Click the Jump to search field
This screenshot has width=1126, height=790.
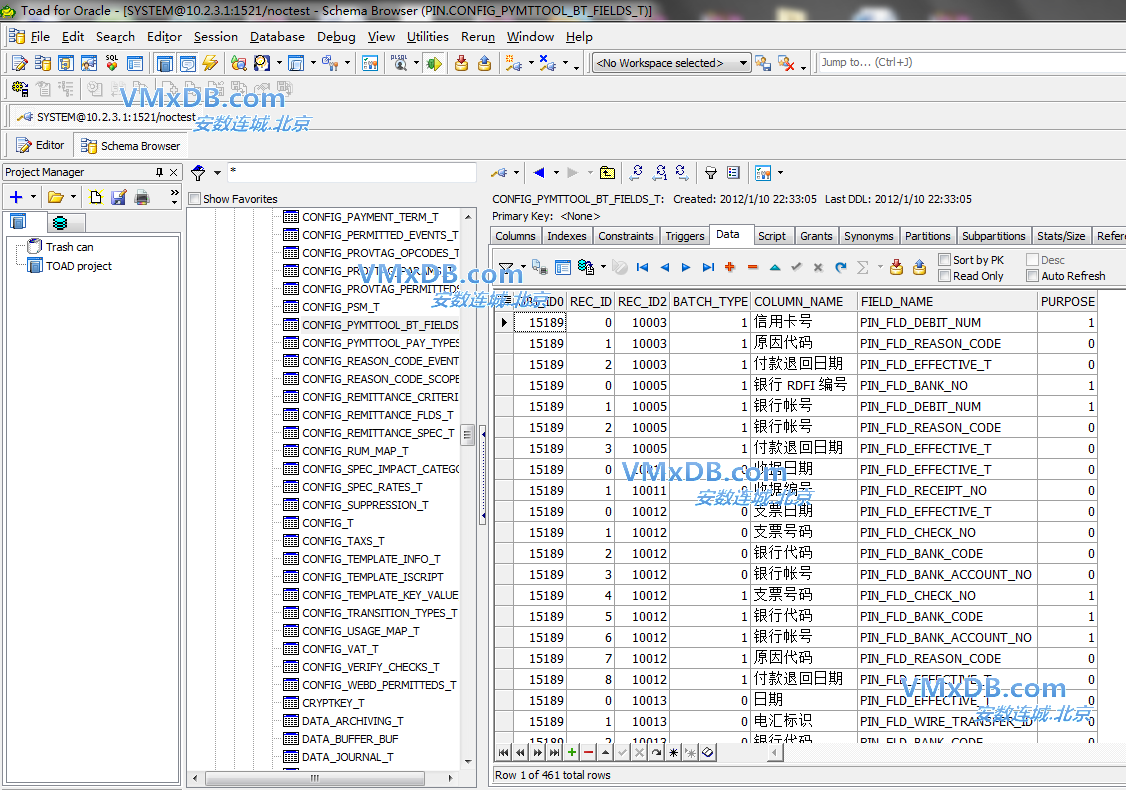[971, 62]
